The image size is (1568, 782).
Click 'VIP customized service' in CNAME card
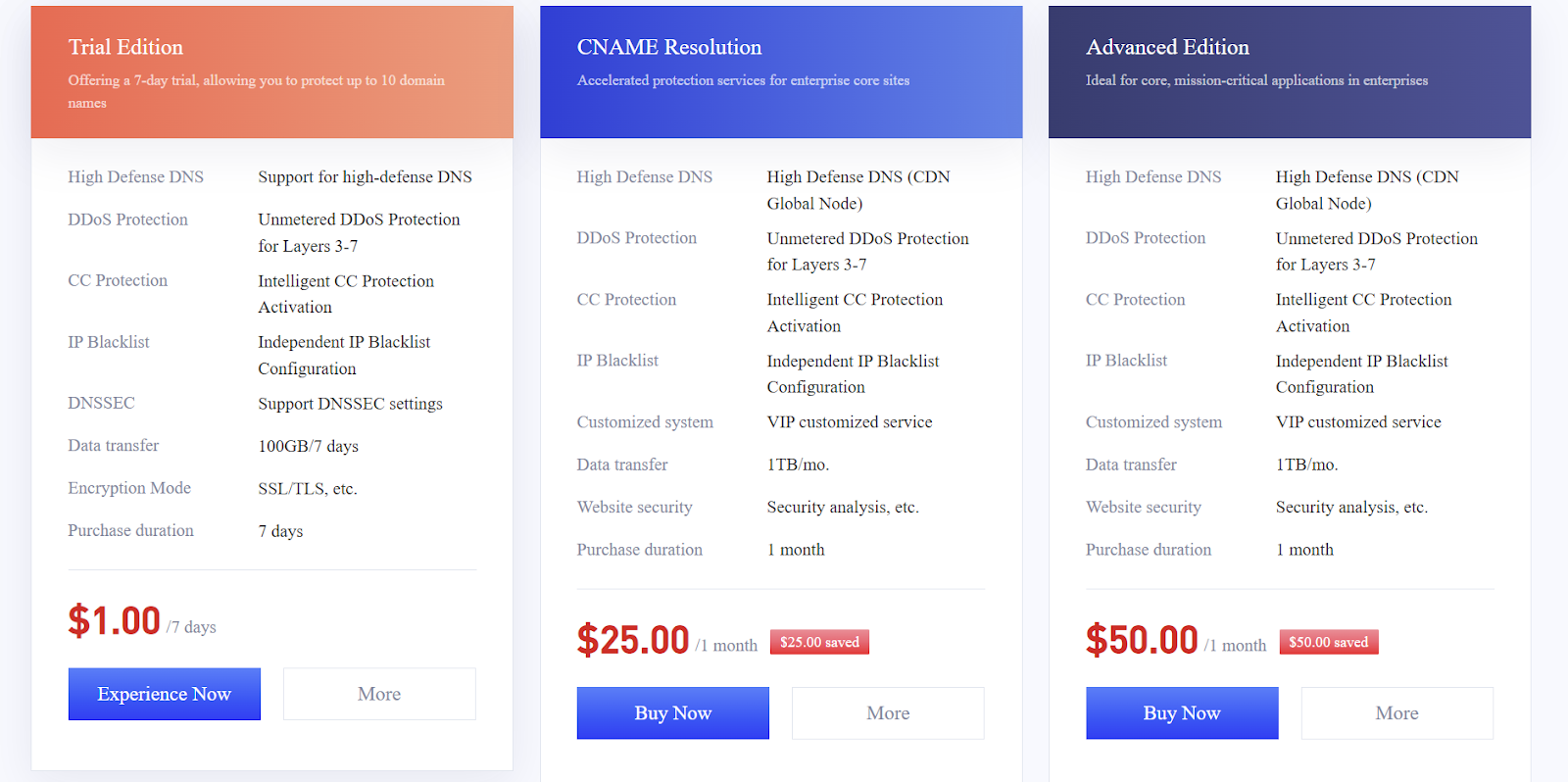[850, 422]
